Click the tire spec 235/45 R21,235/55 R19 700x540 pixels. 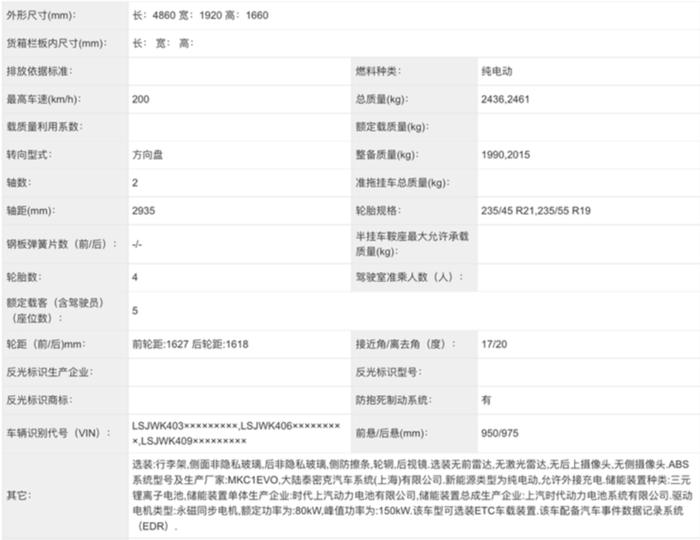tap(536, 211)
